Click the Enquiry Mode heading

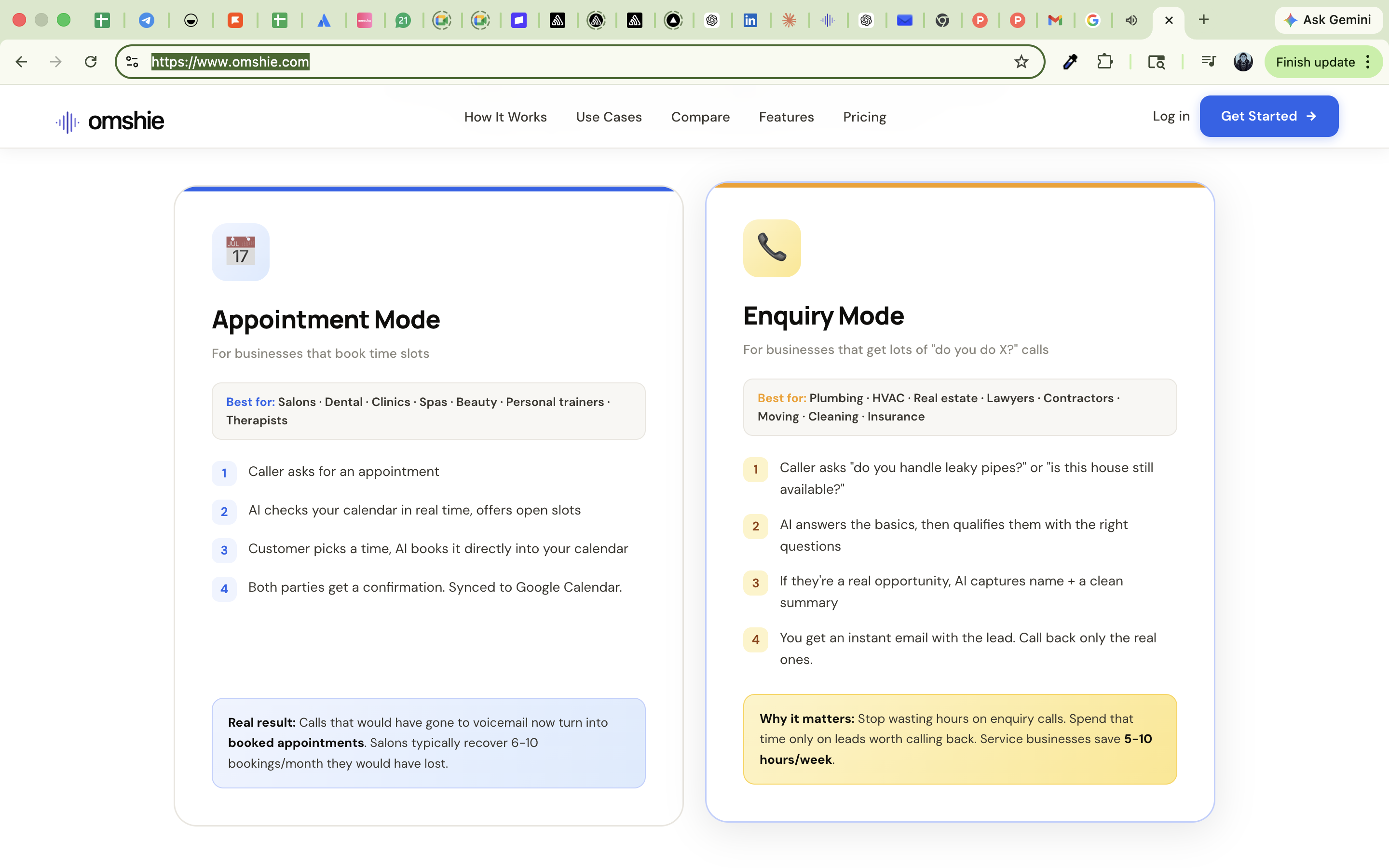[x=823, y=316]
